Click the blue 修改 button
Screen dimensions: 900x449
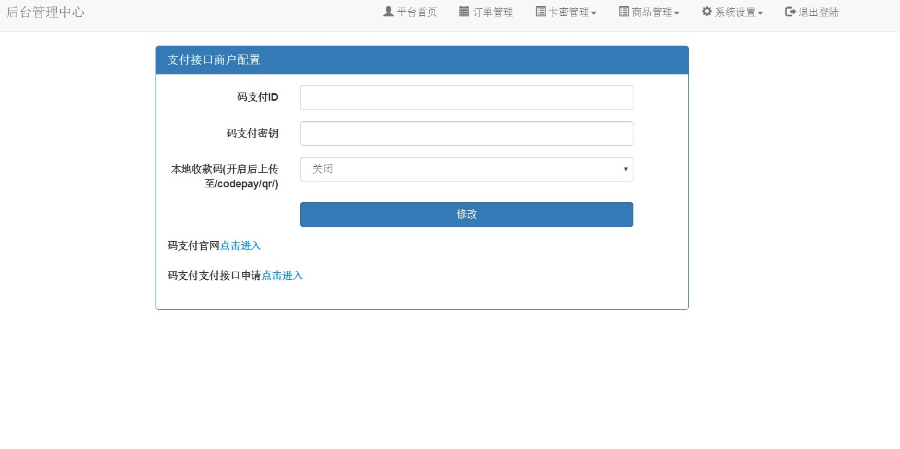(466, 214)
